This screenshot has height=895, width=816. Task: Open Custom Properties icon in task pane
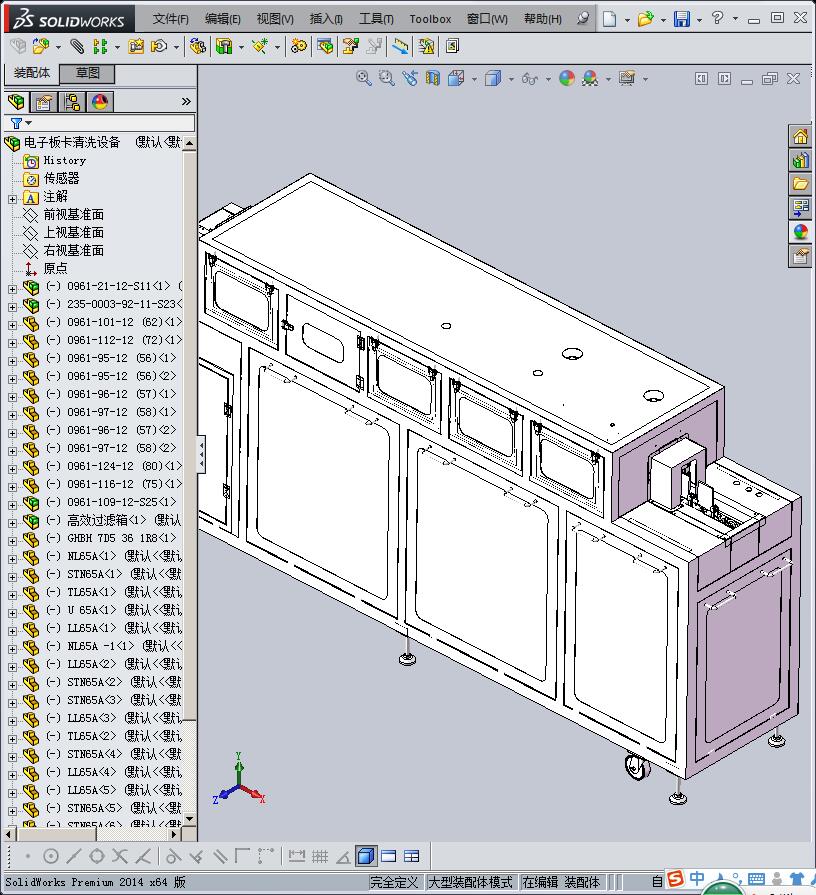[x=800, y=256]
